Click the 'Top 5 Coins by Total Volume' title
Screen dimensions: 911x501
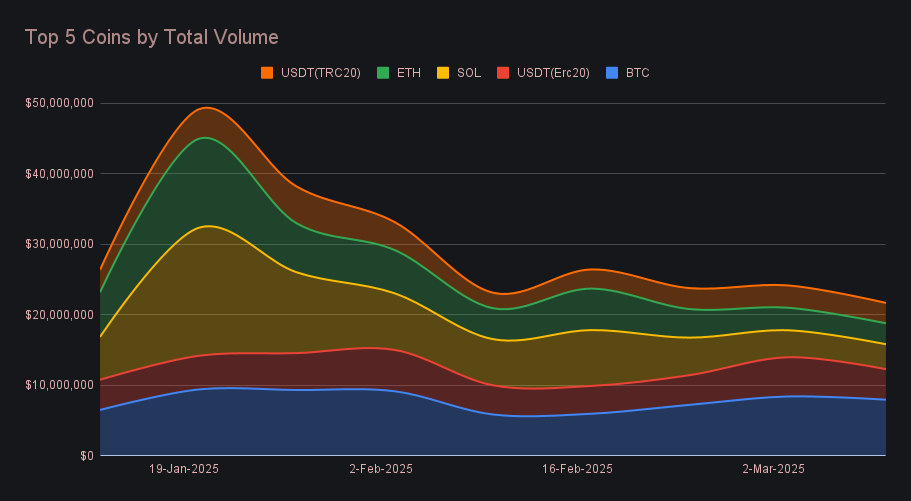[x=151, y=37]
